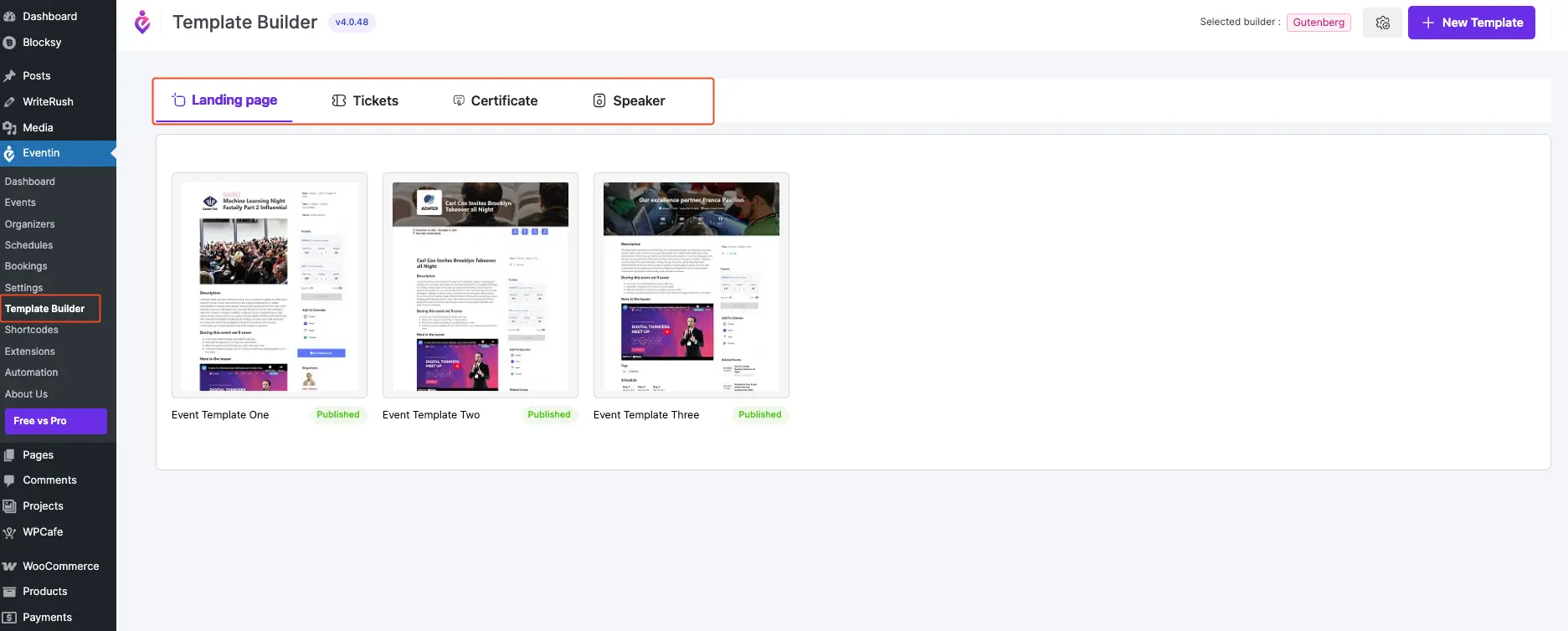Switch to the Speaker tab

(x=629, y=100)
